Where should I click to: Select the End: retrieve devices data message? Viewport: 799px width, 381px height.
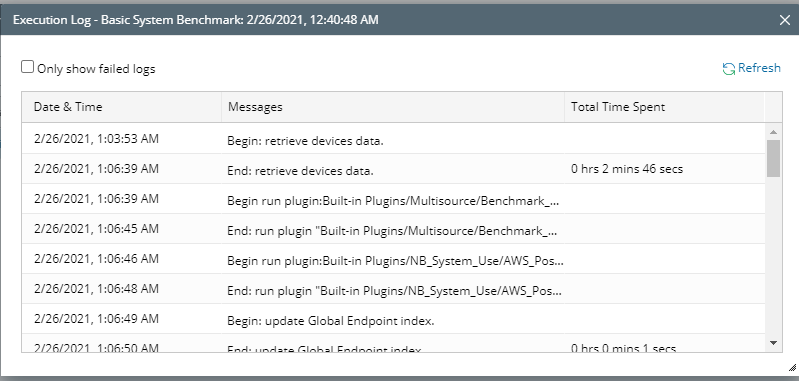tap(300, 171)
